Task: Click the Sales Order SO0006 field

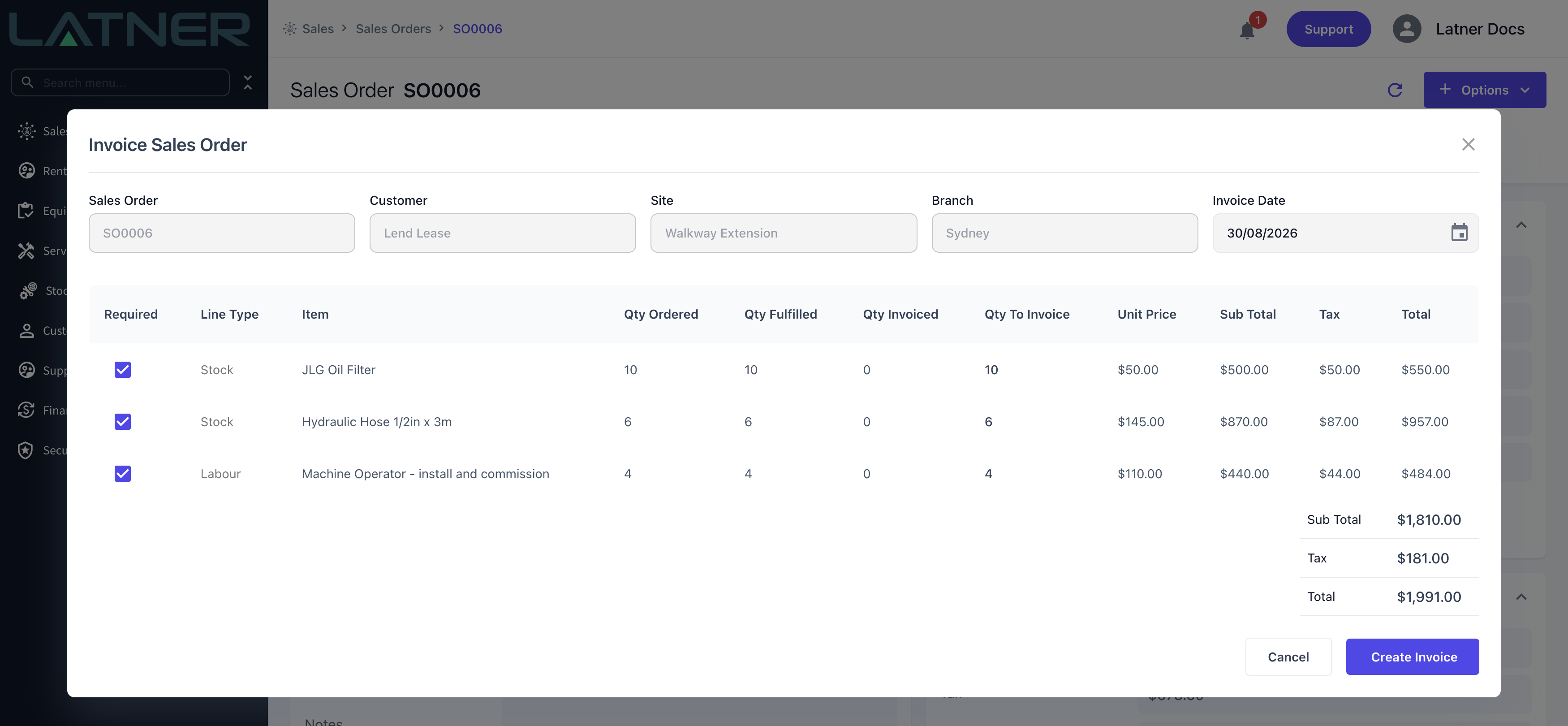Action: pyautogui.click(x=222, y=233)
